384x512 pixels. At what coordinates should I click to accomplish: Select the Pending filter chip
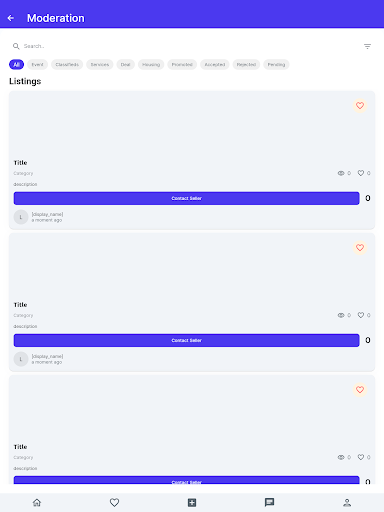pos(276,64)
